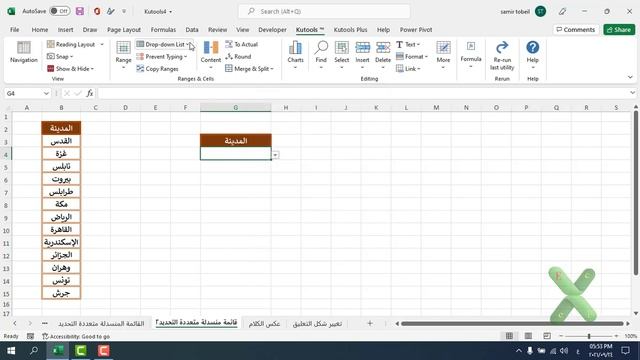The width and height of the screenshot is (640, 360).
Task: Apply the To Actual tool
Action: [242, 44]
